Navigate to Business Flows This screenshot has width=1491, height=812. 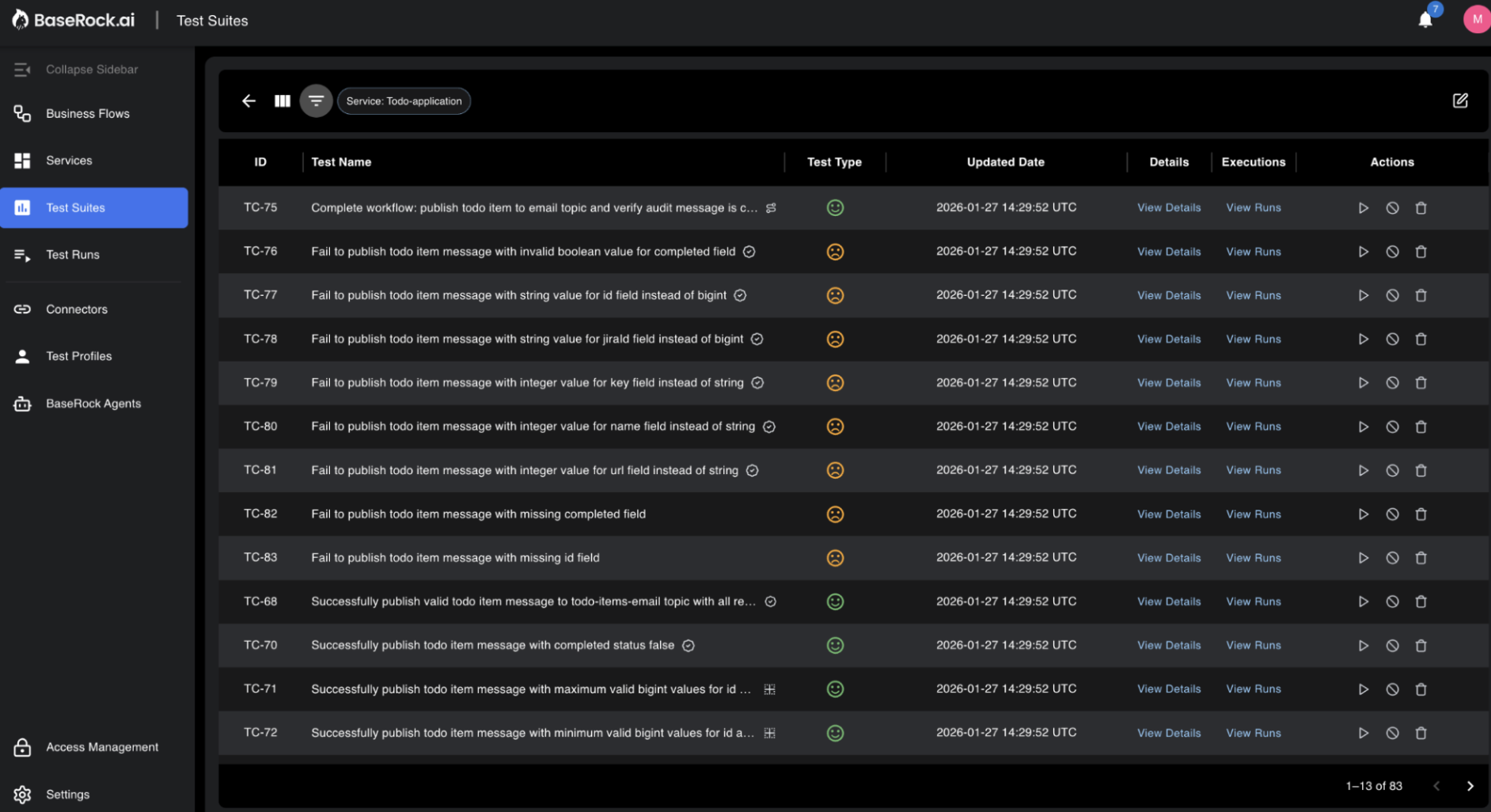point(87,114)
